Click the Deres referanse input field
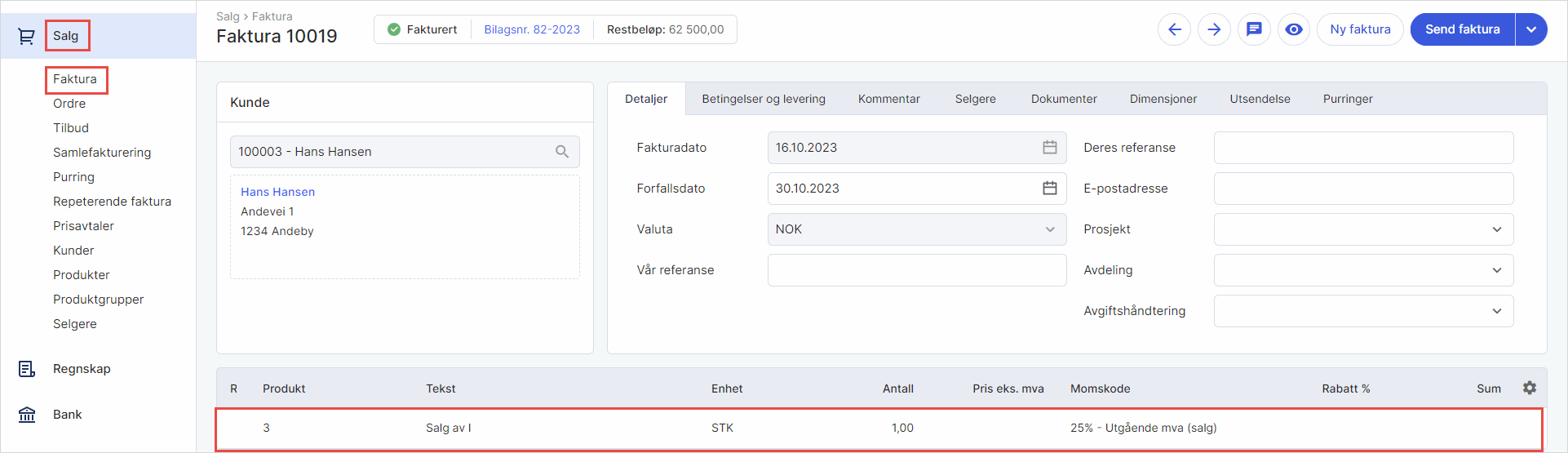The height and width of the screenshot is (453, 1568). click(x=1363, y=148)
